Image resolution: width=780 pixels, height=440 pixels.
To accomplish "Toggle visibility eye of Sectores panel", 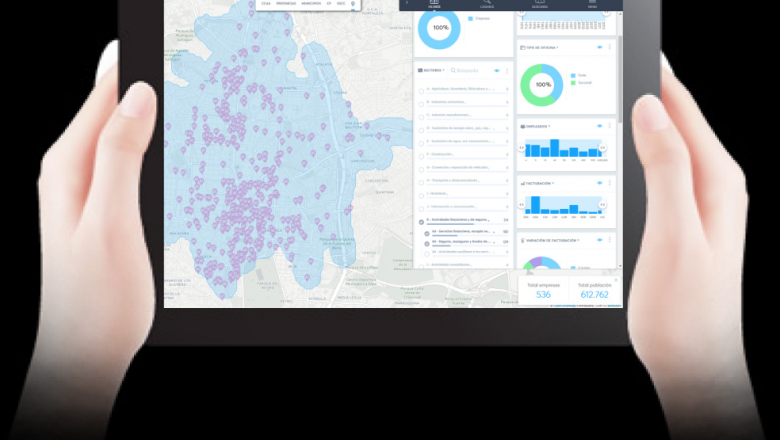I will point(497,71).
